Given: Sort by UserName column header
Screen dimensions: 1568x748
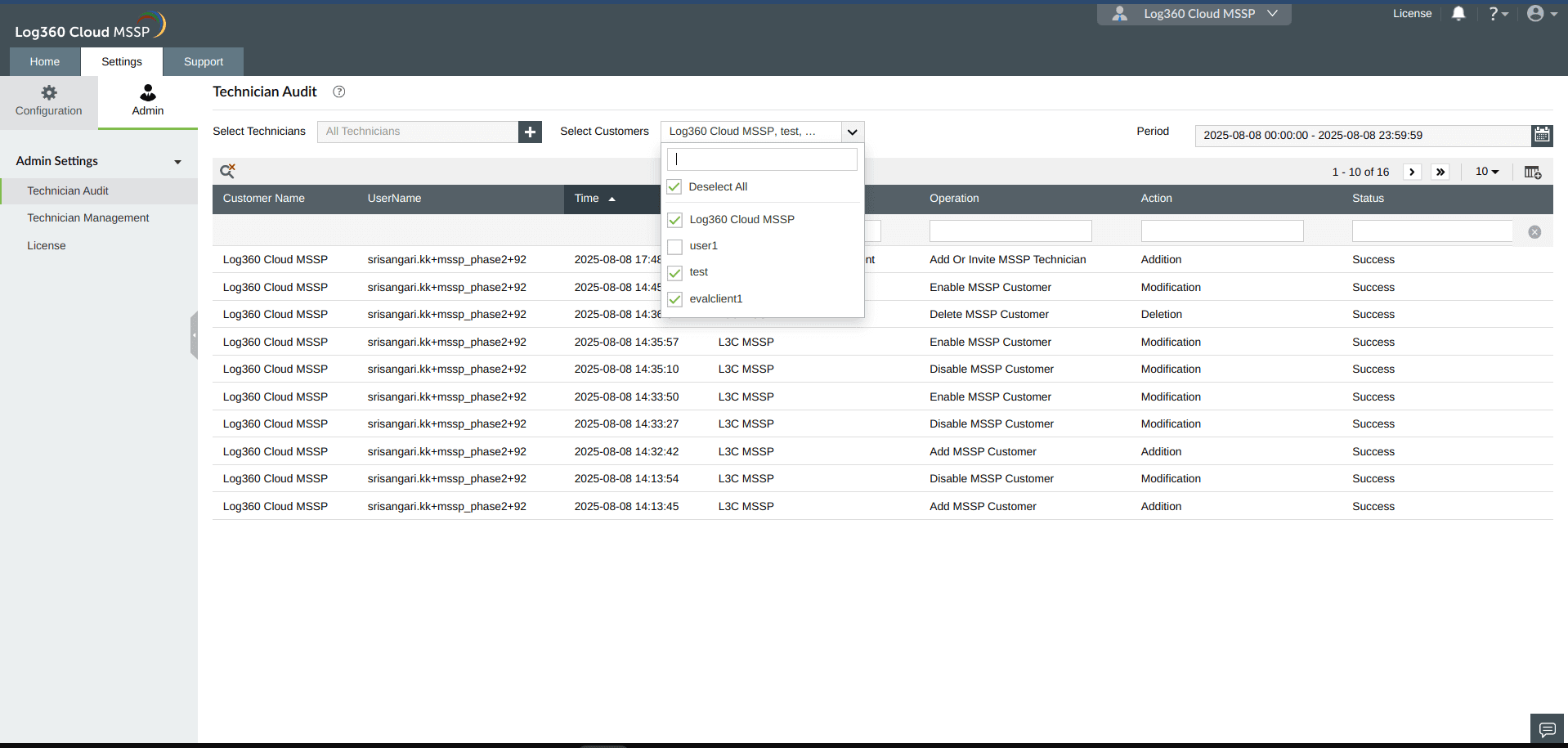Looking at the screenshot, I should click(x=395, y=199).
